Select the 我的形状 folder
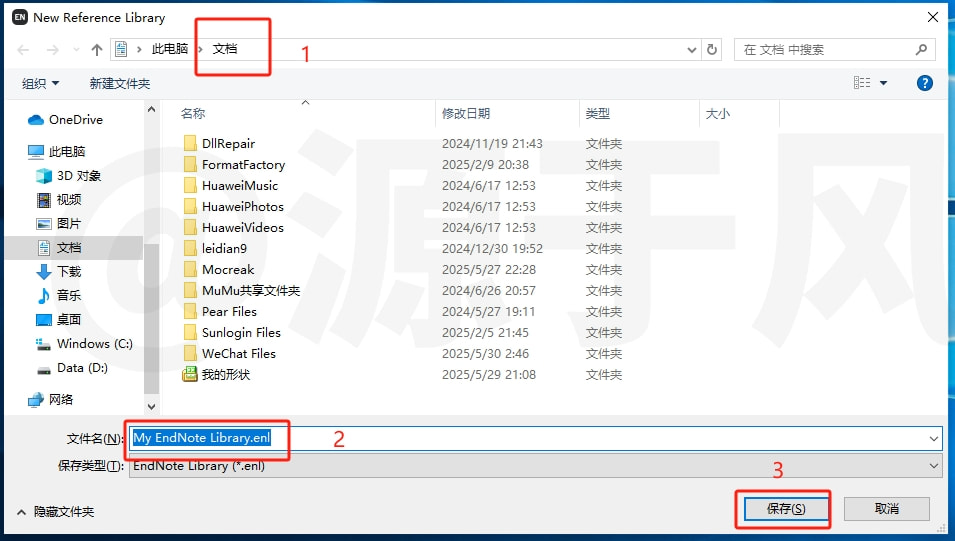Image resolution: width=955 pixels, height=541 pixels. (x=216, y=375)
